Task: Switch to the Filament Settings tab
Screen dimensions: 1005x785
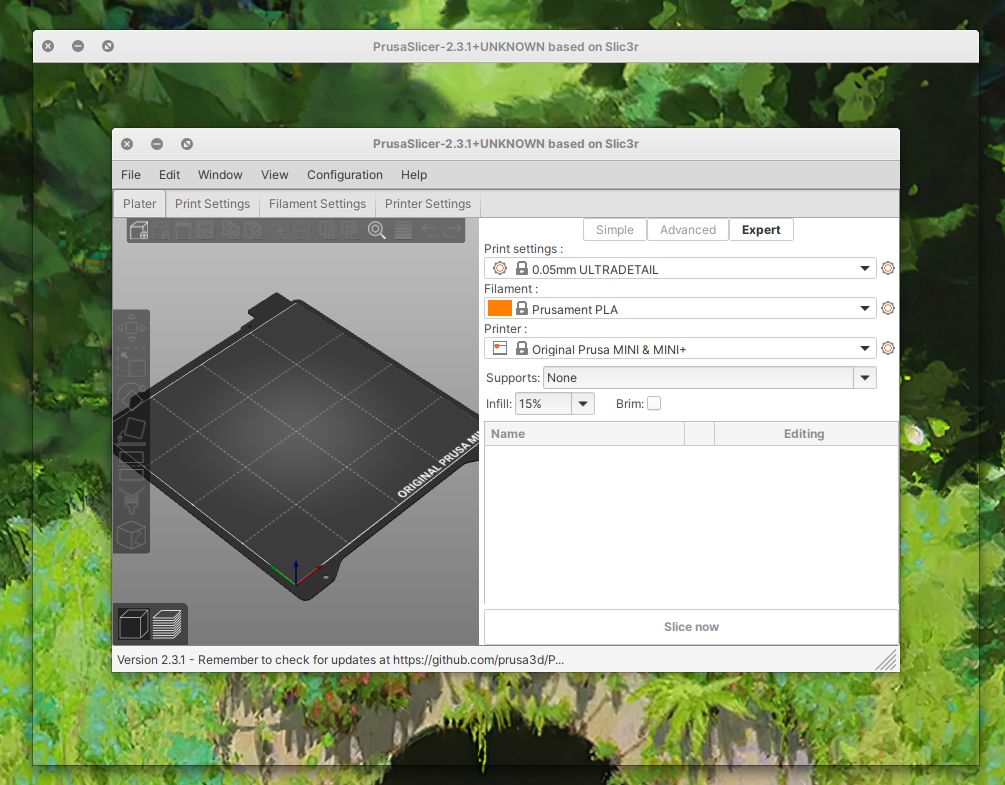Action: (317, 204)
